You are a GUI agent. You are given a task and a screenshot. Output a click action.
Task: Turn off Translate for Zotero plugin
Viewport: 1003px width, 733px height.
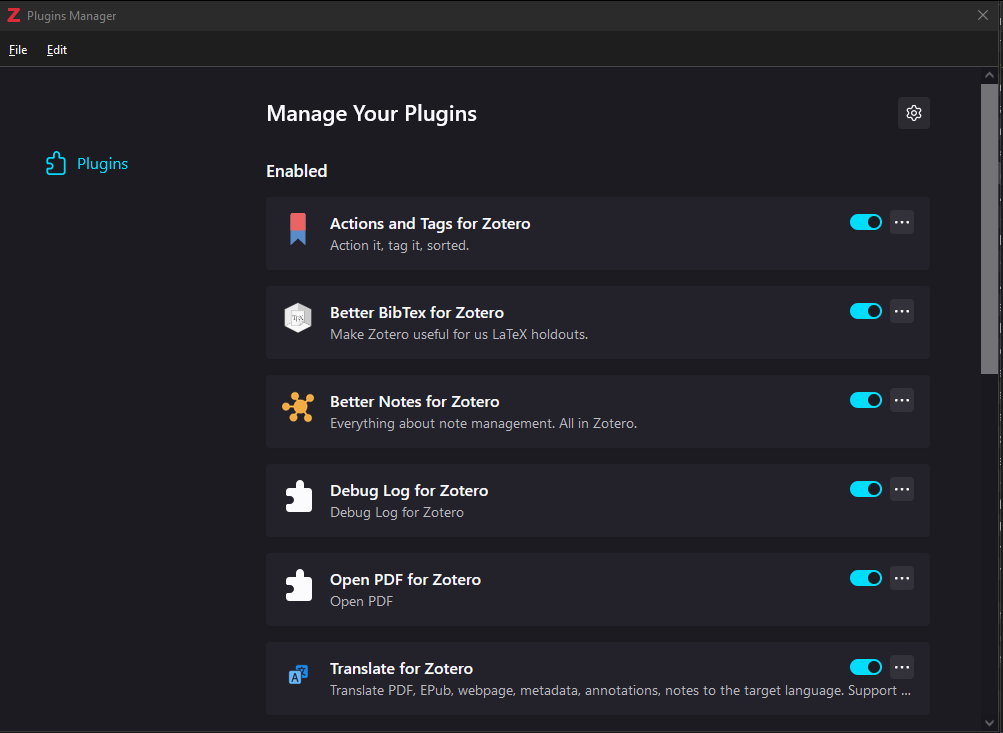click(865, 667)
